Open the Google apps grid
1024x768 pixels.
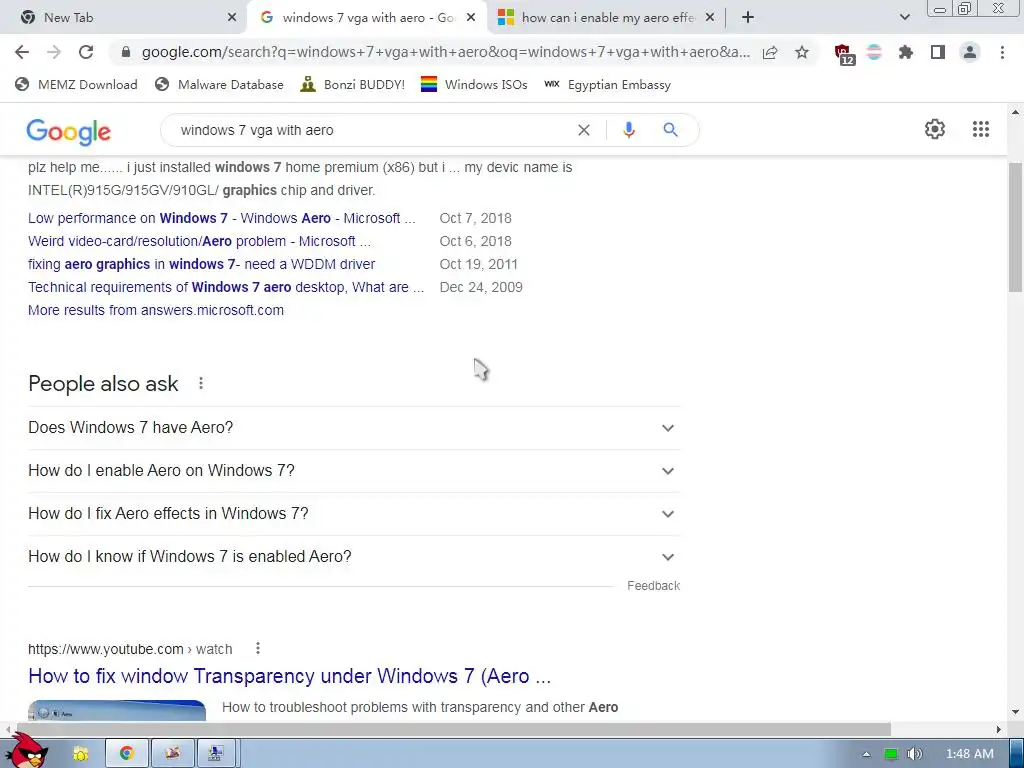[980, 129]
